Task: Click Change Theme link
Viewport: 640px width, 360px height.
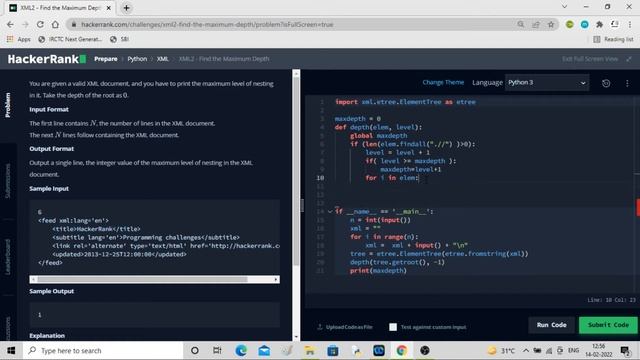Action: coord(443,82)
